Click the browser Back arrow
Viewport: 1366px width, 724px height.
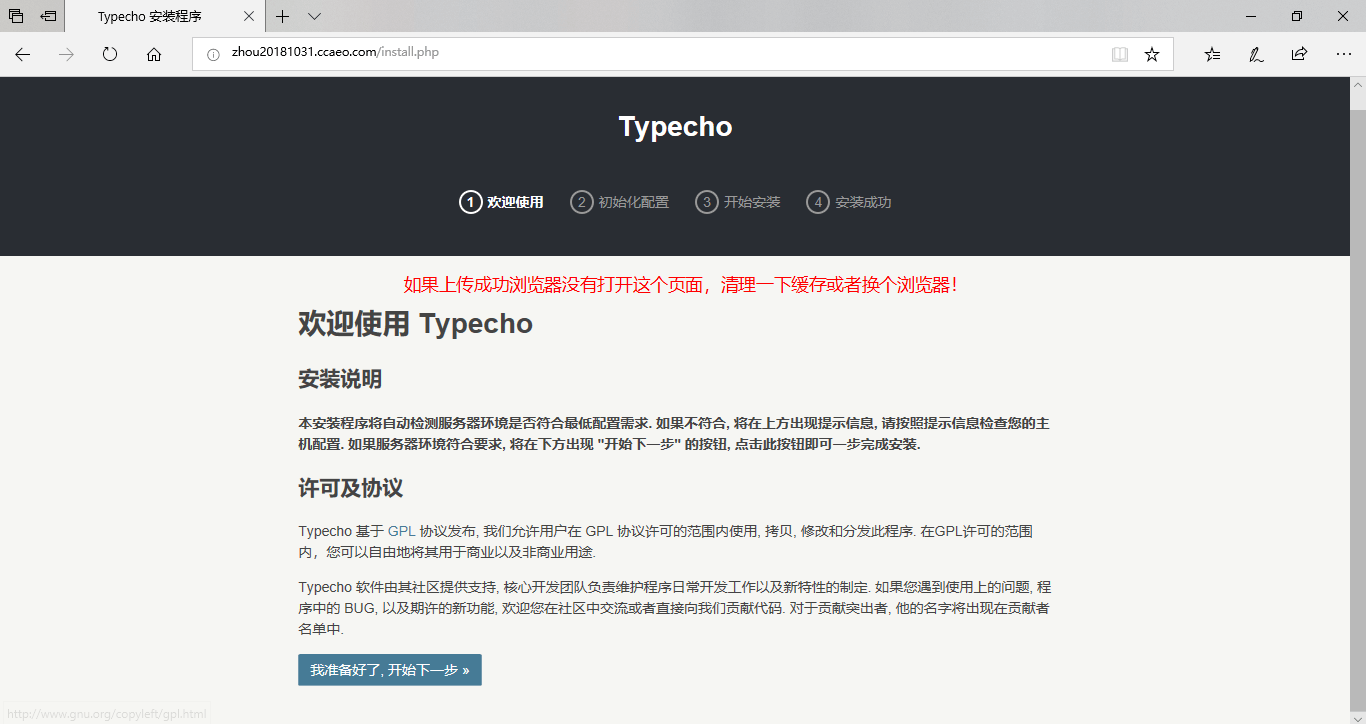[22, 54]
